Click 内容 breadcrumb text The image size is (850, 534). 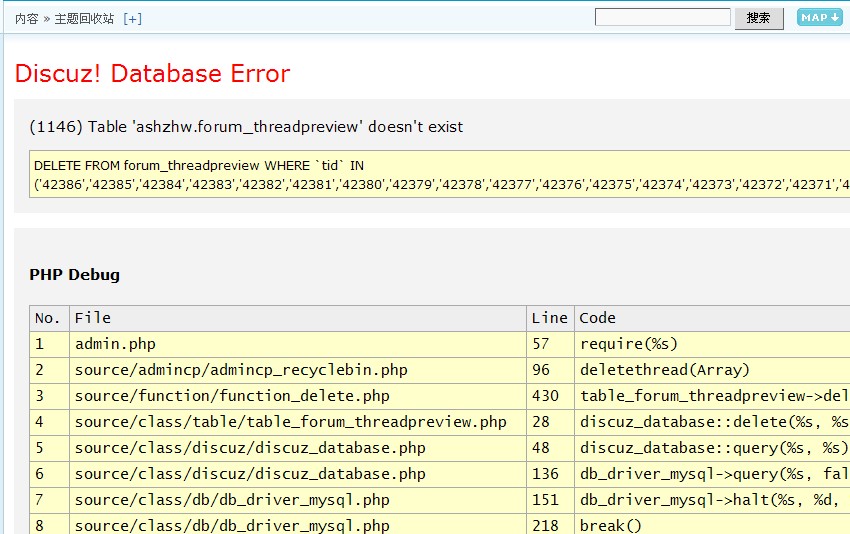point(27,19)
